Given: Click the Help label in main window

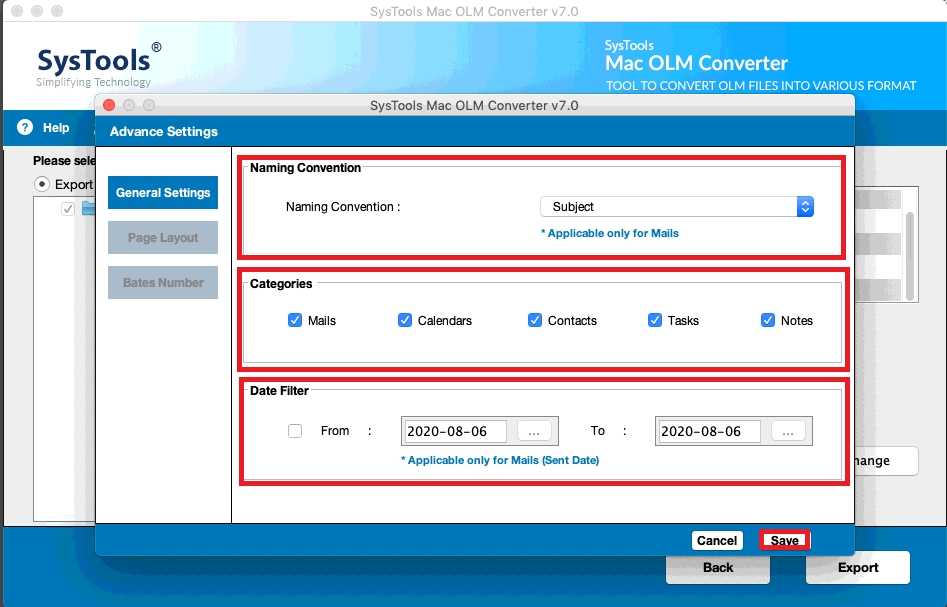Looking at the screenshot, I should pos(56,127).
